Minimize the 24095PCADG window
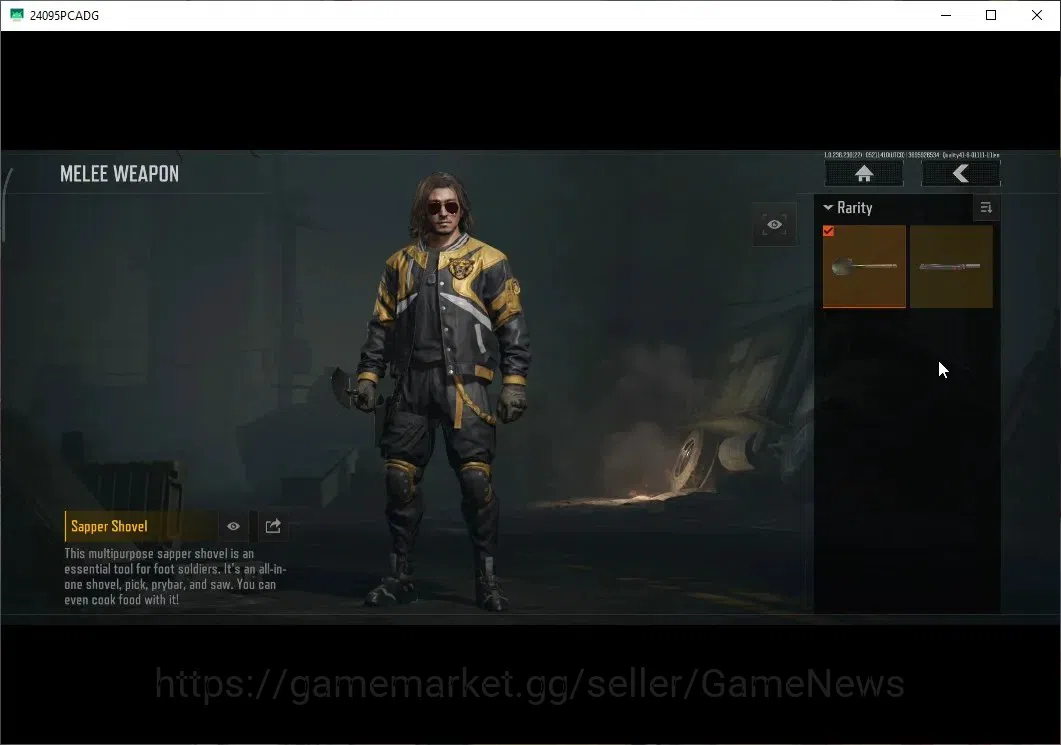 click(x=946, y=15)
